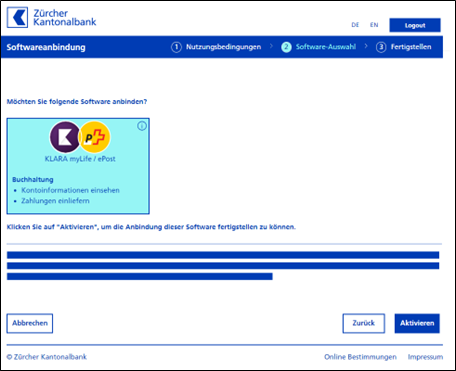
Task: Open the Impressum link
Action: (425, 357)
